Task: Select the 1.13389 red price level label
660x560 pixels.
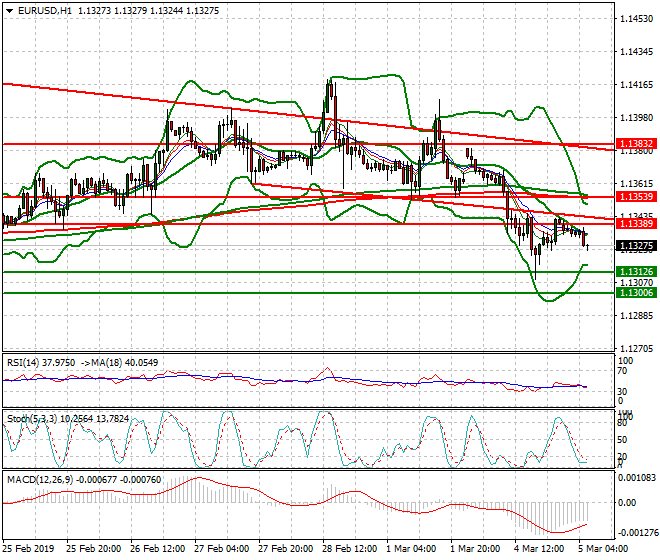Action: point(636,224)
